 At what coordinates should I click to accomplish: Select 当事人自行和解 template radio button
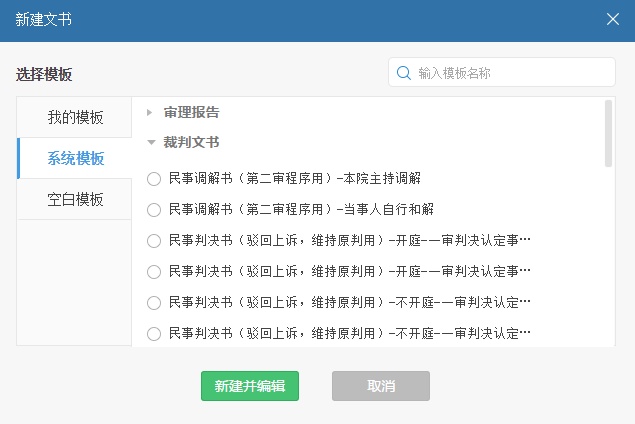(154, 210)
